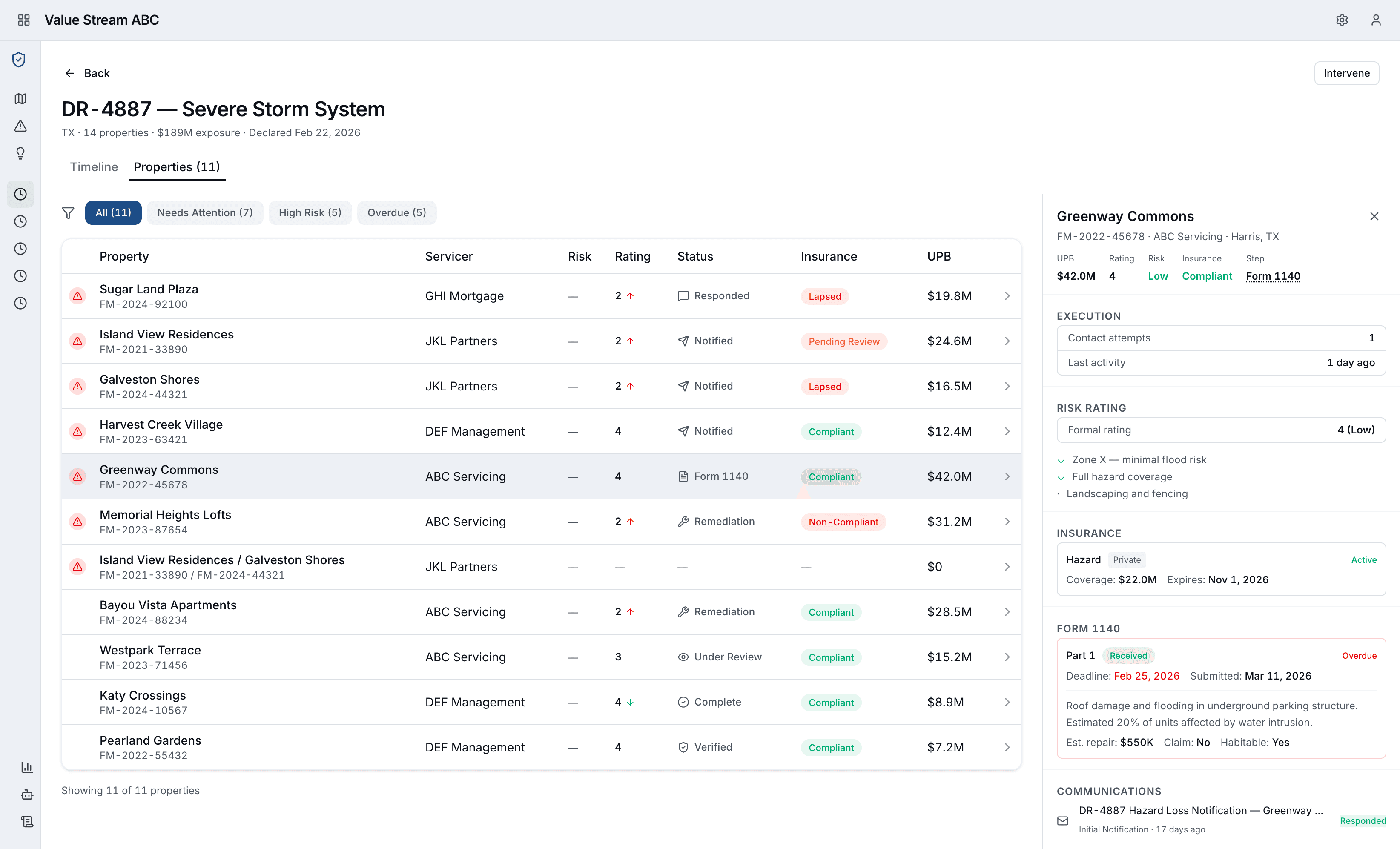Click the envelope icon in Communications
The image size is (1400, 849).
(1062, 820)
